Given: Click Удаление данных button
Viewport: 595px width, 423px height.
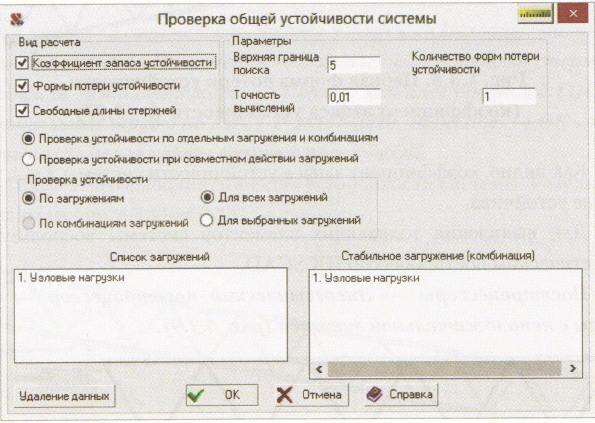Looking at the screenshot, I should tap(64, 396).
